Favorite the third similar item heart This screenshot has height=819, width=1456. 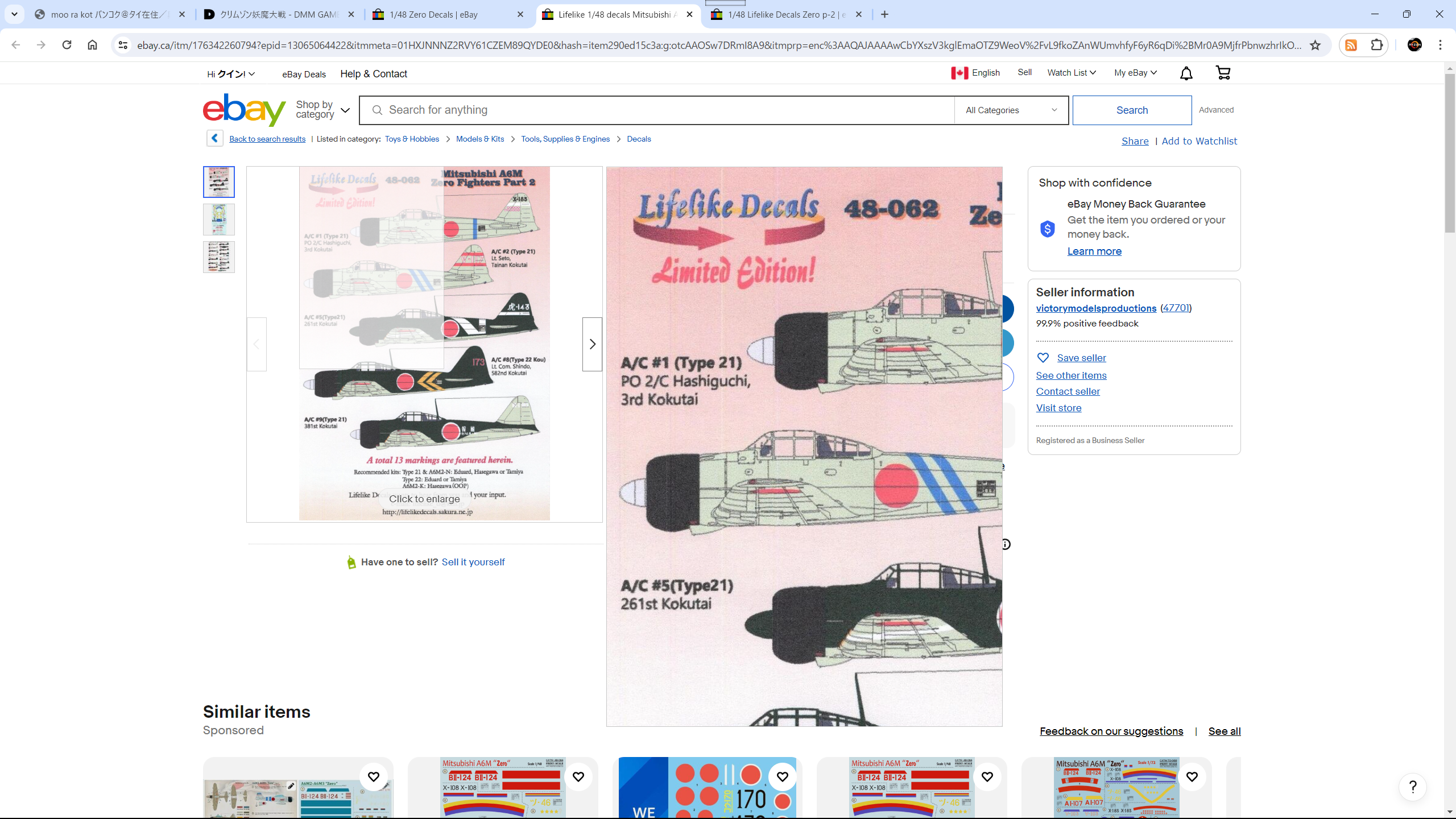pos(783,777)
